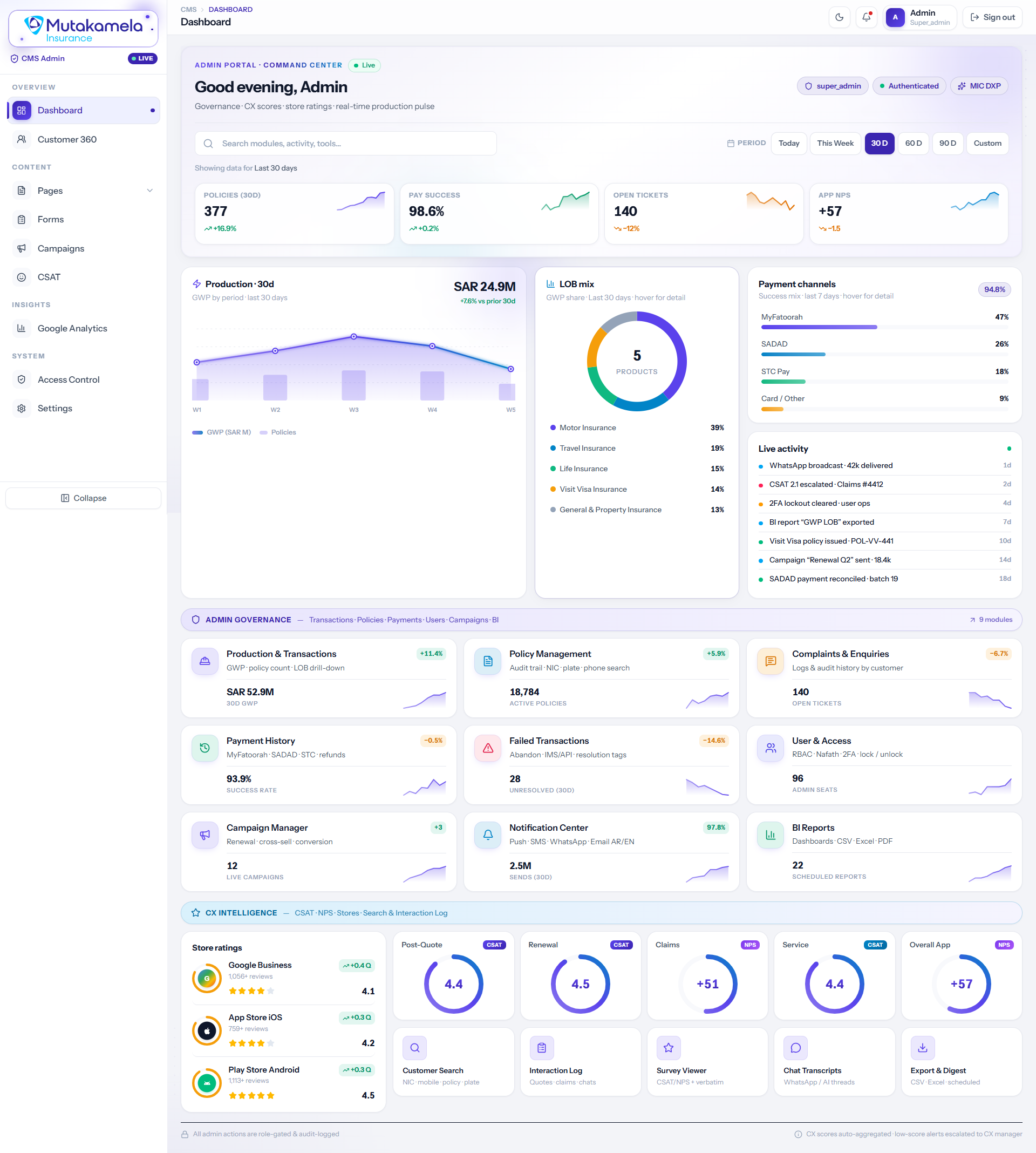Viewport: 1036px width, 1153px height.
Task: Click the Production & Transactions card icon
Action: [205, 662]
